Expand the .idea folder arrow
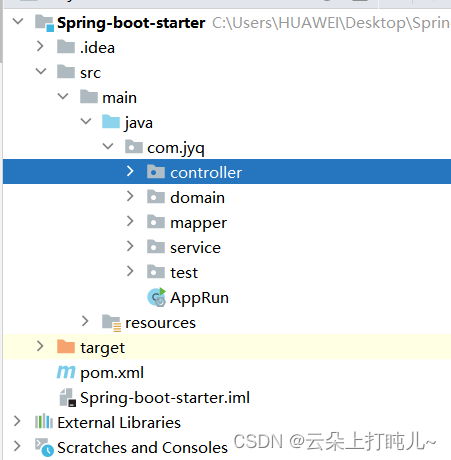Viewport: 451px width, 460px height. click(40, 46)
